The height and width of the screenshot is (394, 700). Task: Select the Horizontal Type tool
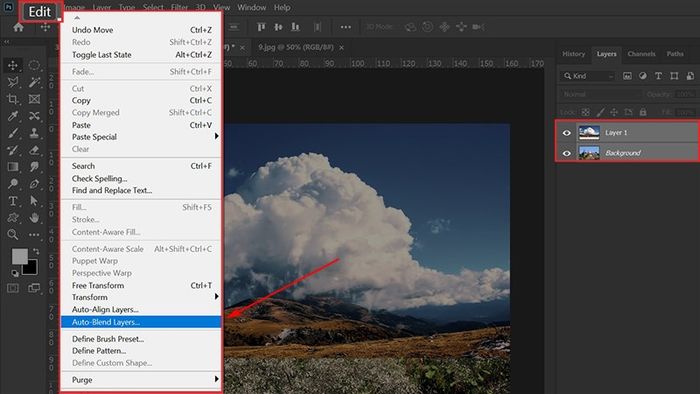coord(12,201)
